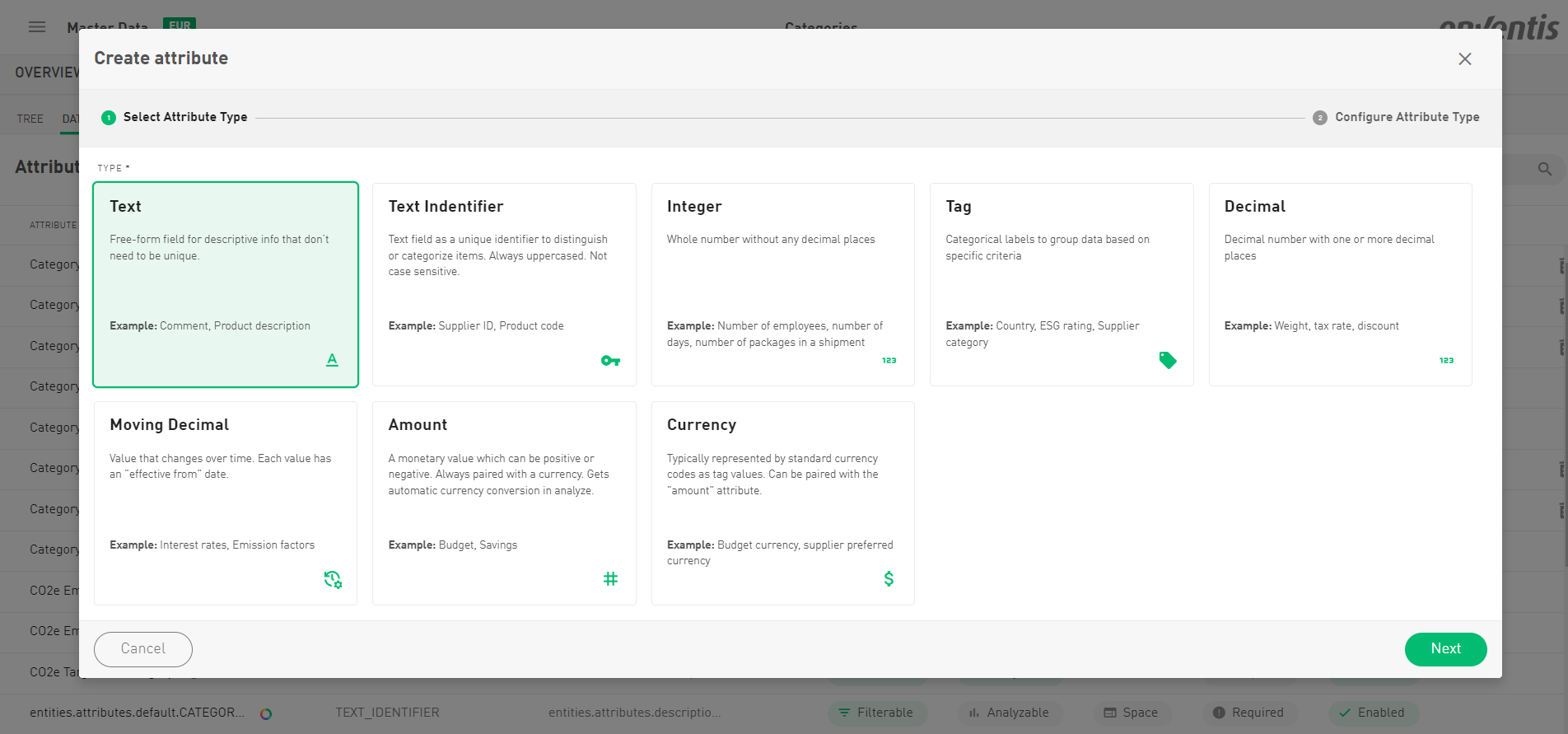Click the key icon in Text Indentifier card

610,361
